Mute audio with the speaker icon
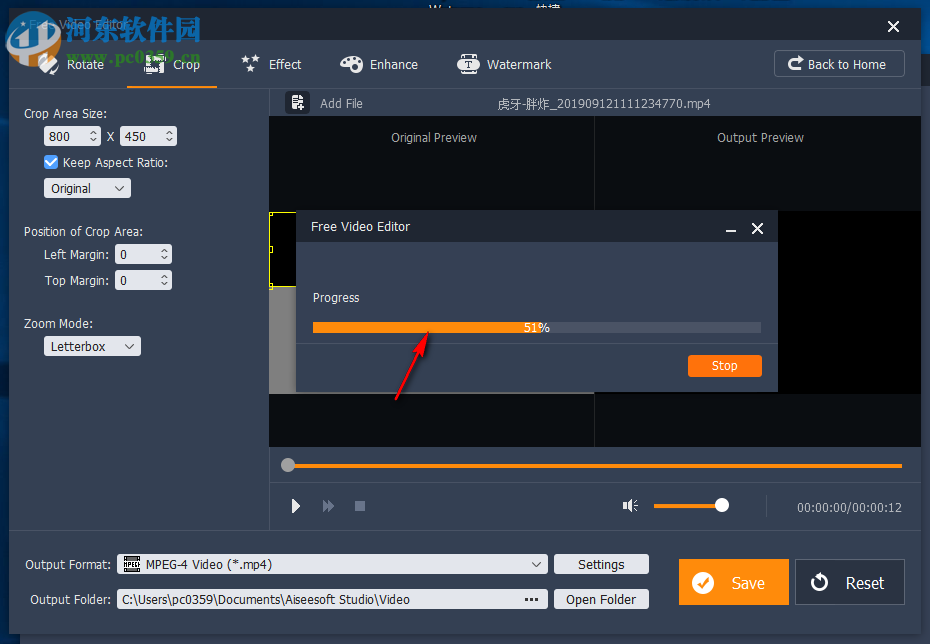The width and height of the screenshot is (930, 644). pyautogui.click(x=630, y=506)
